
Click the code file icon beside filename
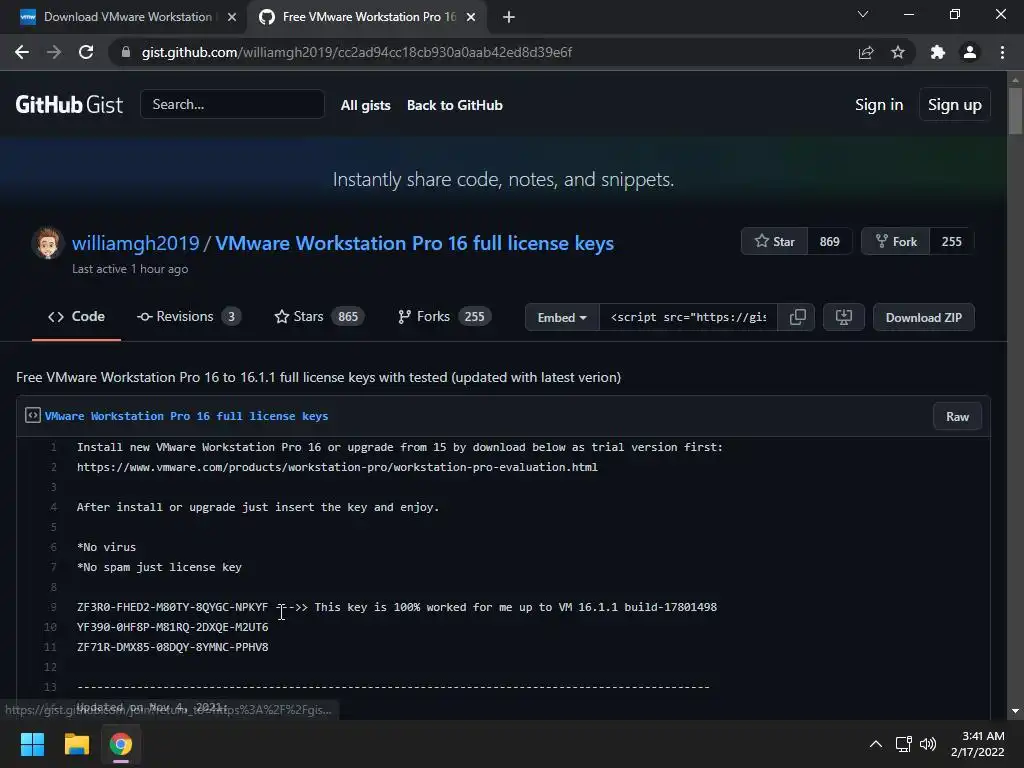tap(33, 415)
